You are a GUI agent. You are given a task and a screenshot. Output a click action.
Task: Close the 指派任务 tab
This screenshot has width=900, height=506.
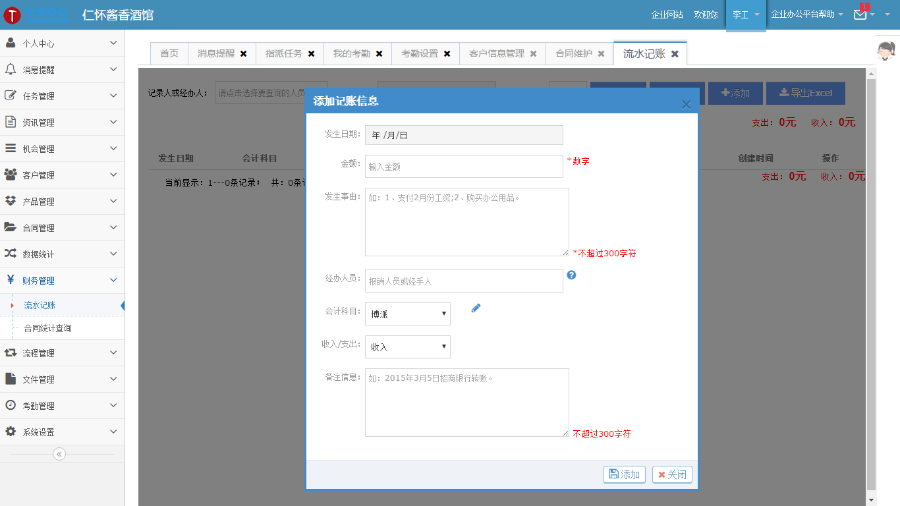point(311,54)
